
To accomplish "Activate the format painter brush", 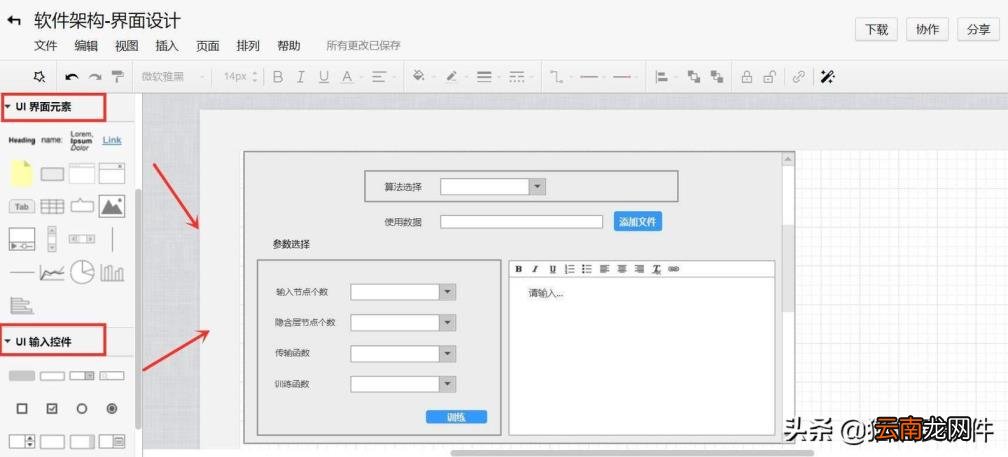I will coord(118,77).
